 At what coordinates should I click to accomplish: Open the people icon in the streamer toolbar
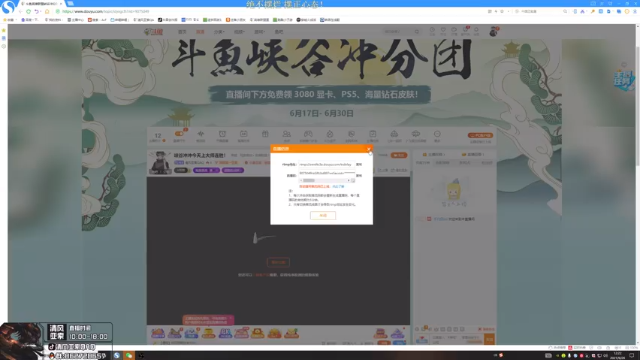pyautogui.click(x=287, y=134)
